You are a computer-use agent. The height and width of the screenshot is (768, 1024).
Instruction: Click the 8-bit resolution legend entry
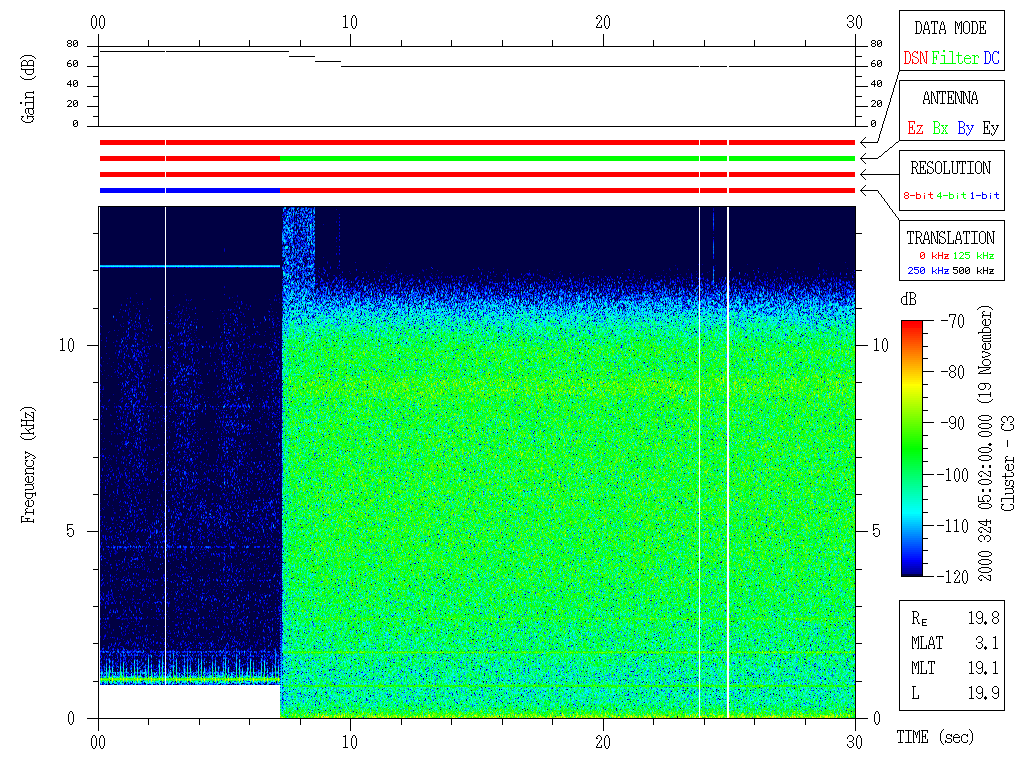coord(918,196)
